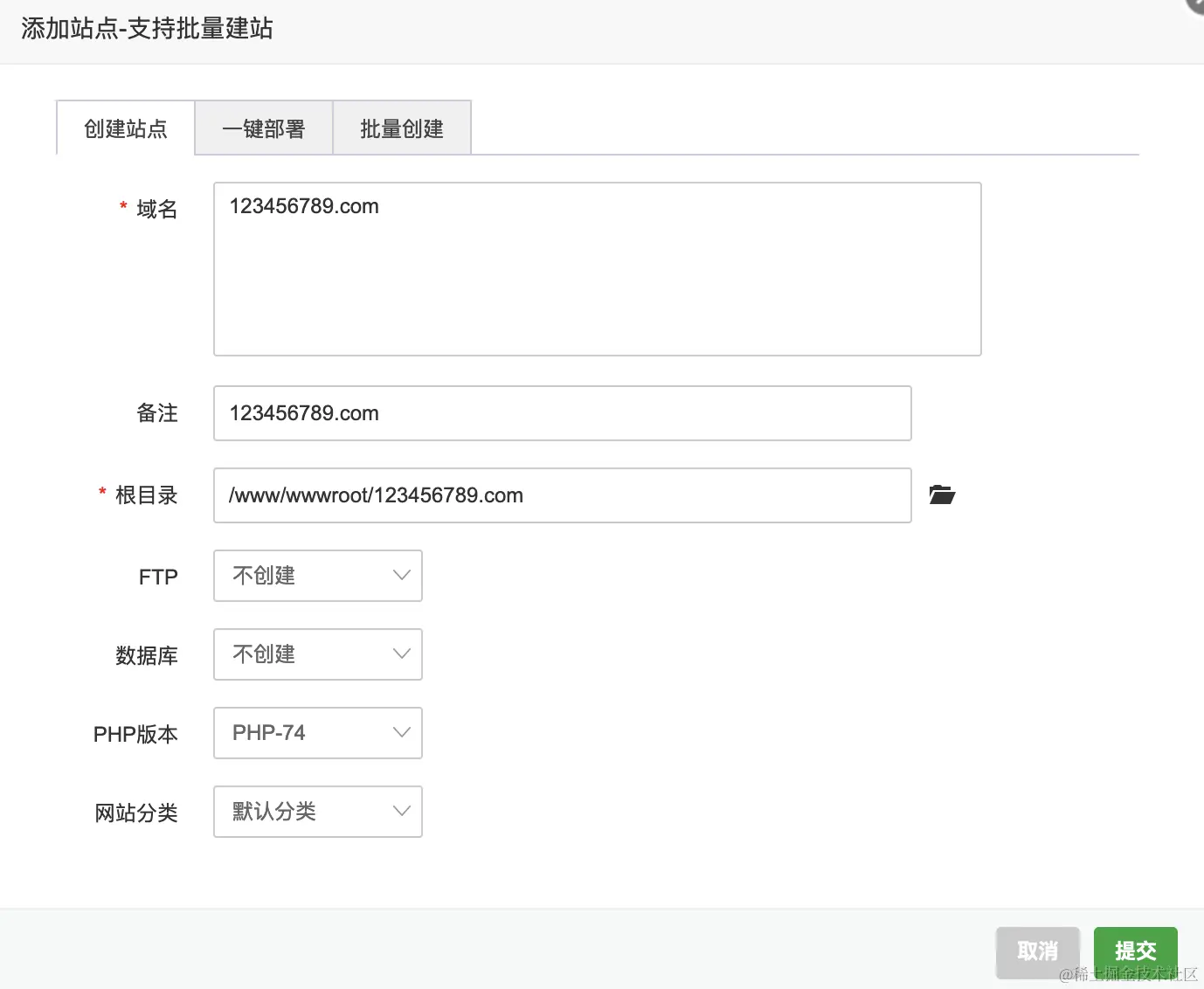This screenshot has width=1204, height=989.
Task: Click the 取消 button
Action: (1038, 951)
